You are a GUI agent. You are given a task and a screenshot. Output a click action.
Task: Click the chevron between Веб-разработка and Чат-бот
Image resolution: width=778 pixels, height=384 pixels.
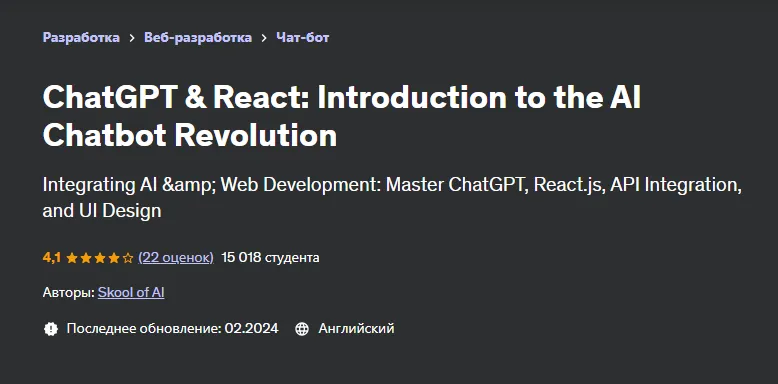[x=264, y=38]
